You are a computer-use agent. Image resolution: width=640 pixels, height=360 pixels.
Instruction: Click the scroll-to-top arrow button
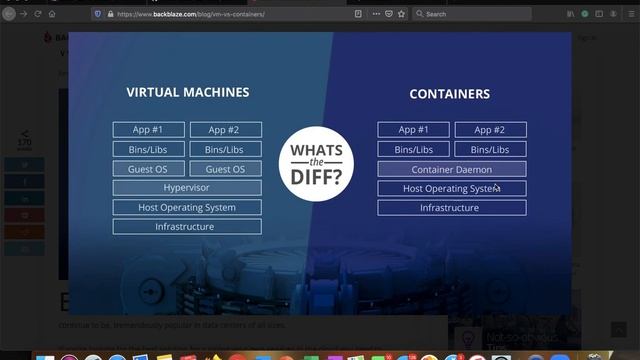pos(618,329)
